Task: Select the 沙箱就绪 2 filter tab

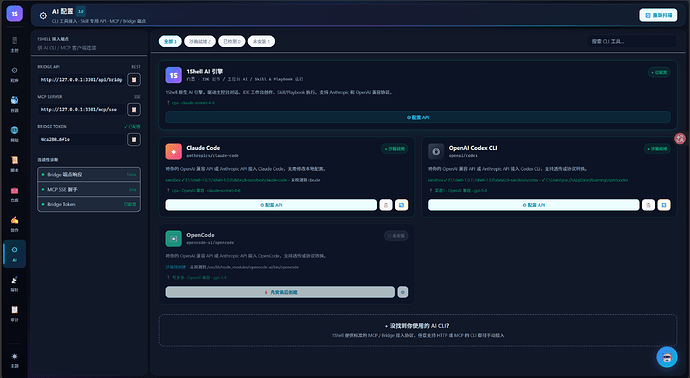Action: click(x=200, y=41)
